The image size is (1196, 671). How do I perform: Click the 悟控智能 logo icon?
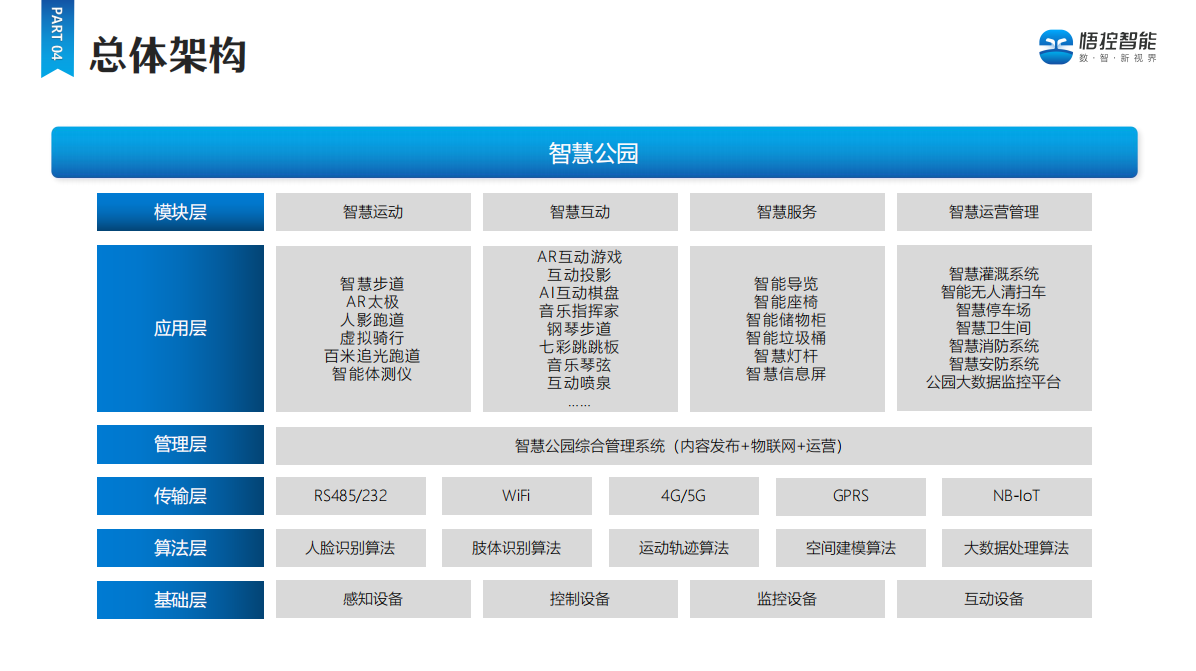click(x=1055, y=46)
